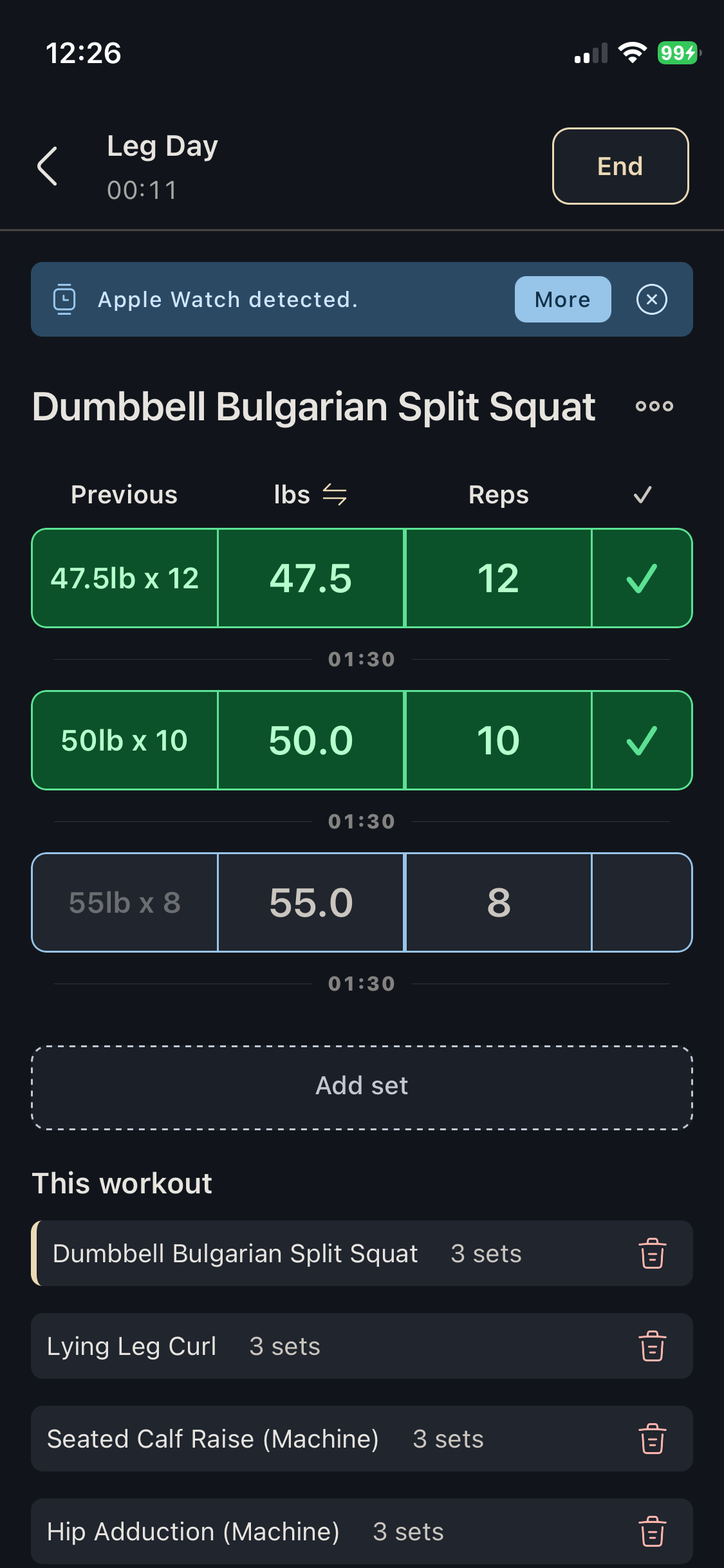724x1568 pixels.
Task: Tap the Dumbbell Bulgarian Split Squat heading
Action: tap(314, 407)
